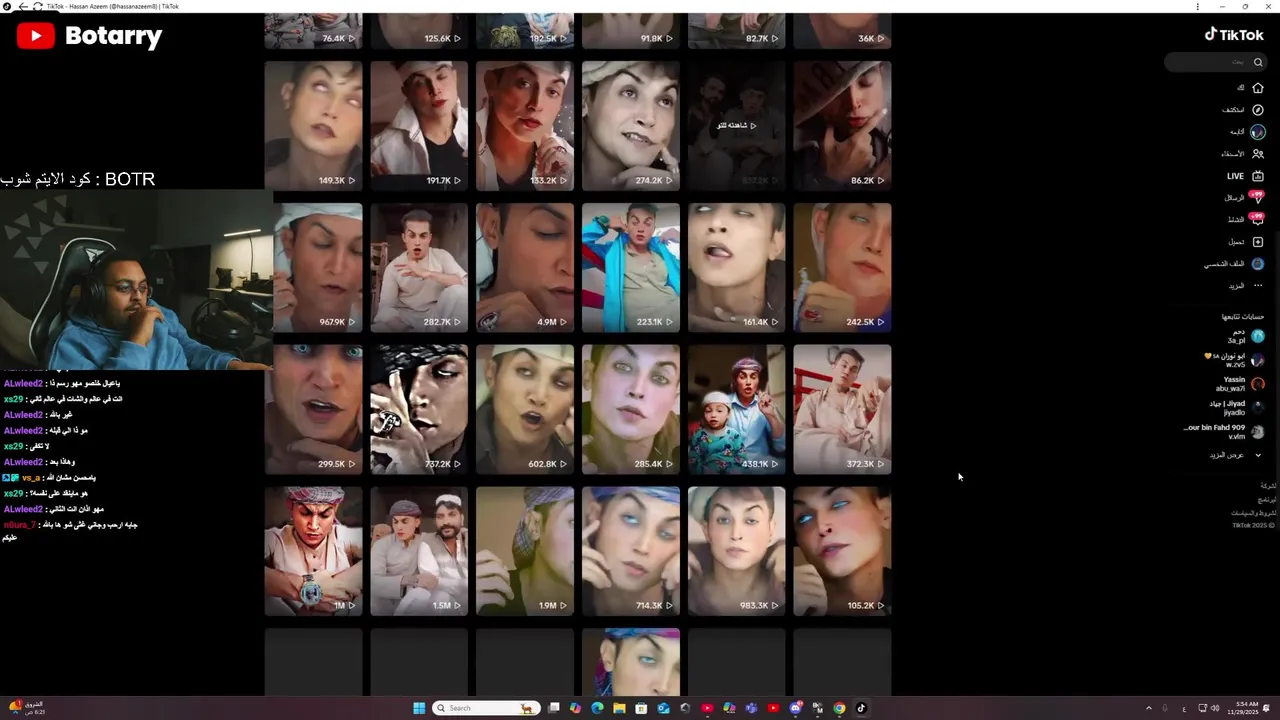Open the video with 274.2K views
This screenshot has width=1280, height=720.
631,125
